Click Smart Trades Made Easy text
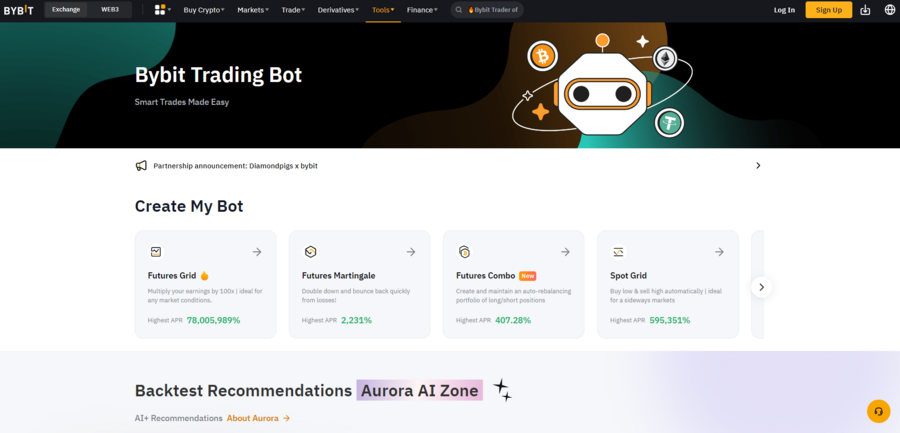This screenshot has width=900, height=433. pos(182,102)
